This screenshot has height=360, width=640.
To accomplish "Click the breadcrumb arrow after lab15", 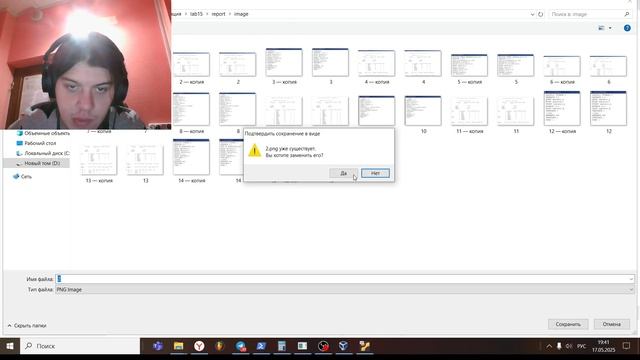I will click(x=207, y=14).
